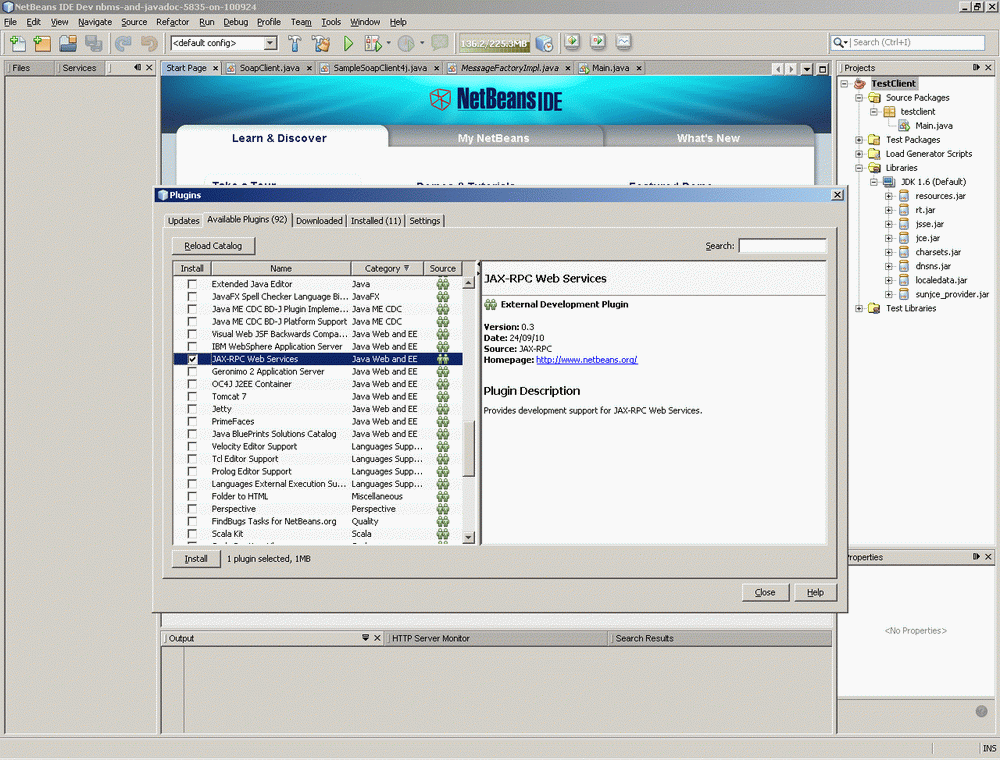Click the plugin Search input field
This screenshot has width=1000, height=760.
tap(782, 246)
